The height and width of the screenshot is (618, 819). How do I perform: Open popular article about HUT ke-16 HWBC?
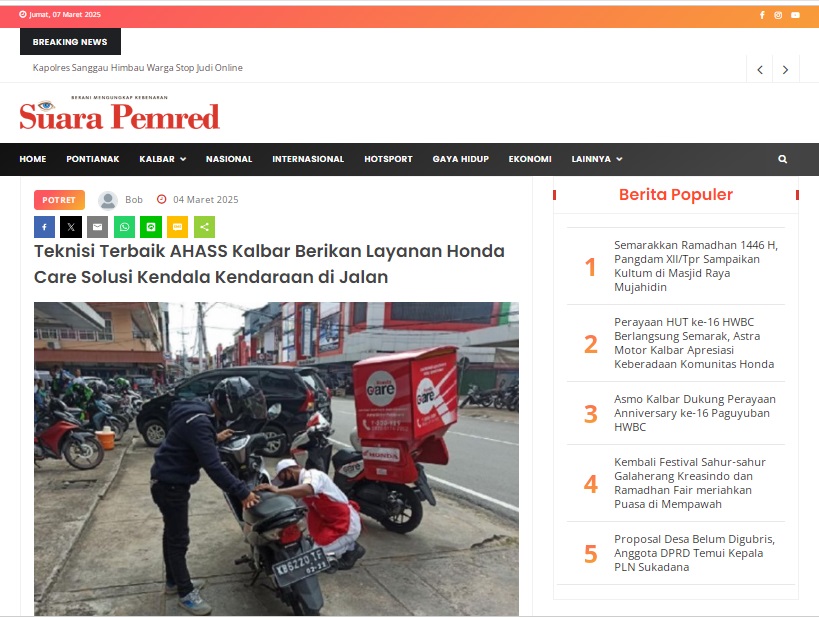(x=694, y=343)
